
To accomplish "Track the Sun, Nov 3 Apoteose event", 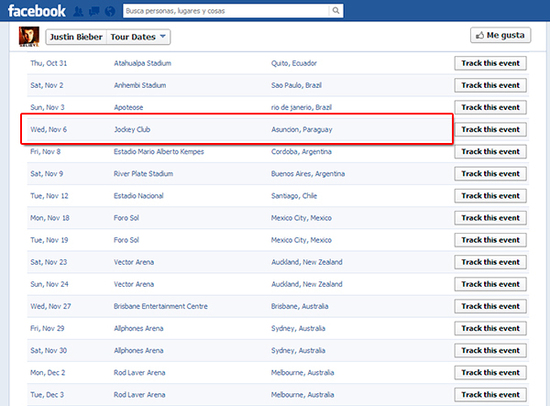I will coord(490,107).
